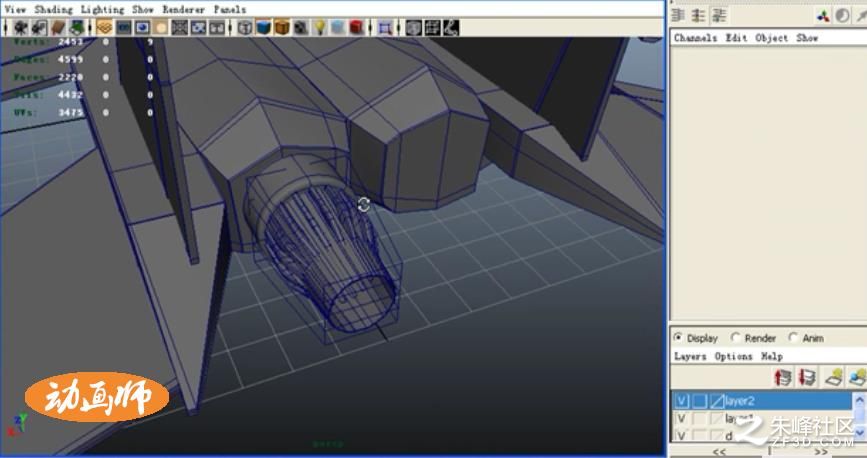The image size is (867, 458).
Task: Click the image plane icon in panel toolbar
Action: click(x=76, y=27)
